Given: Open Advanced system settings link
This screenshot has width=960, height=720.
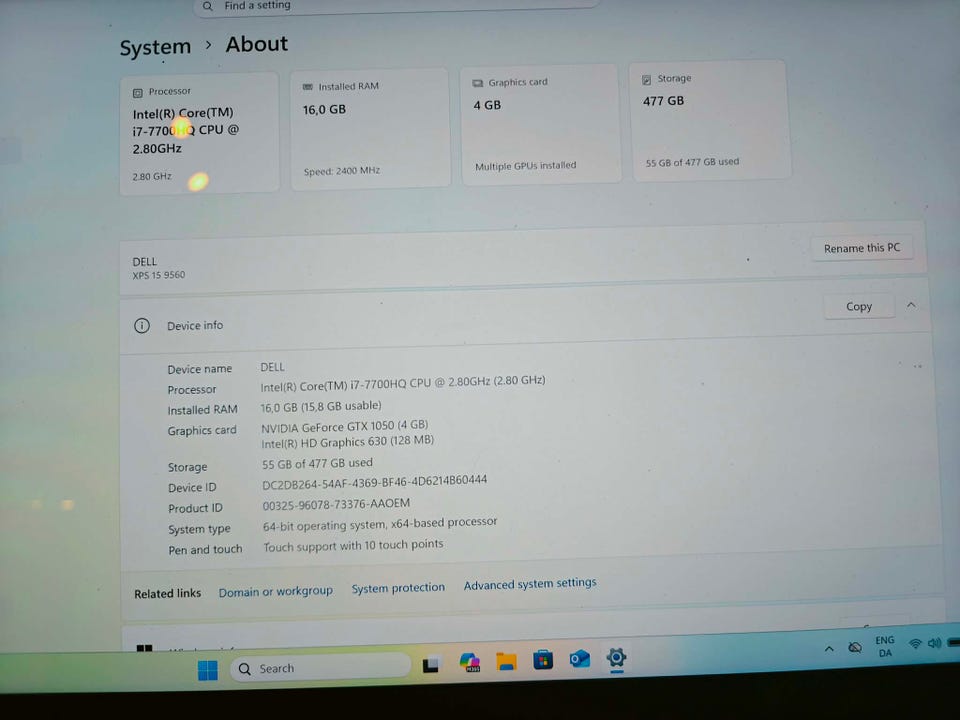Looking at the screenshot, I should coord(530,584).
